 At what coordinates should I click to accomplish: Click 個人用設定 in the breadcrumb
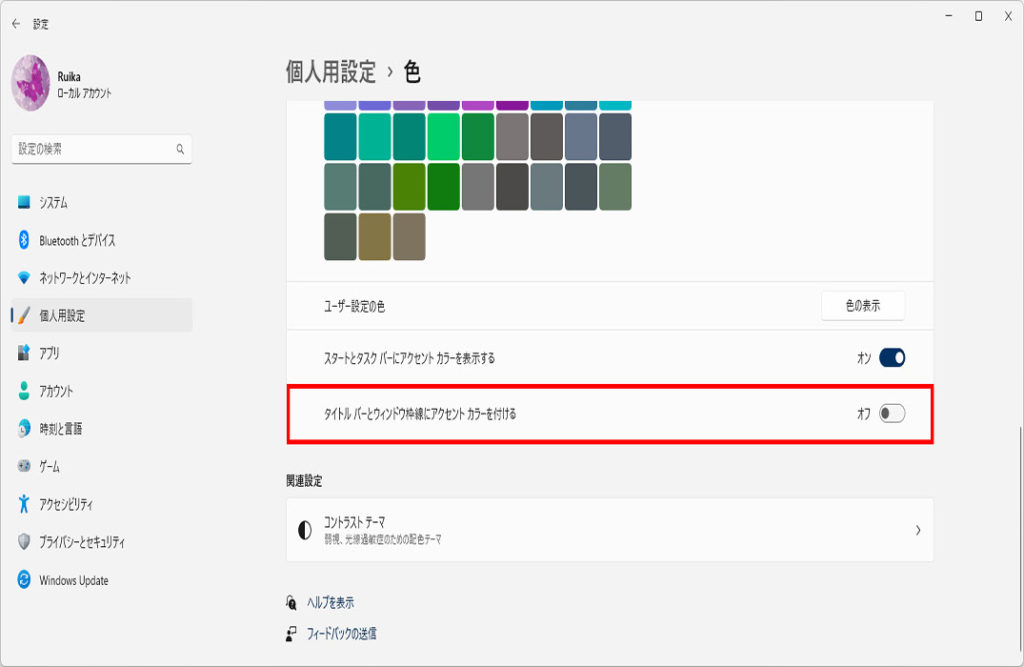(331, 72)
